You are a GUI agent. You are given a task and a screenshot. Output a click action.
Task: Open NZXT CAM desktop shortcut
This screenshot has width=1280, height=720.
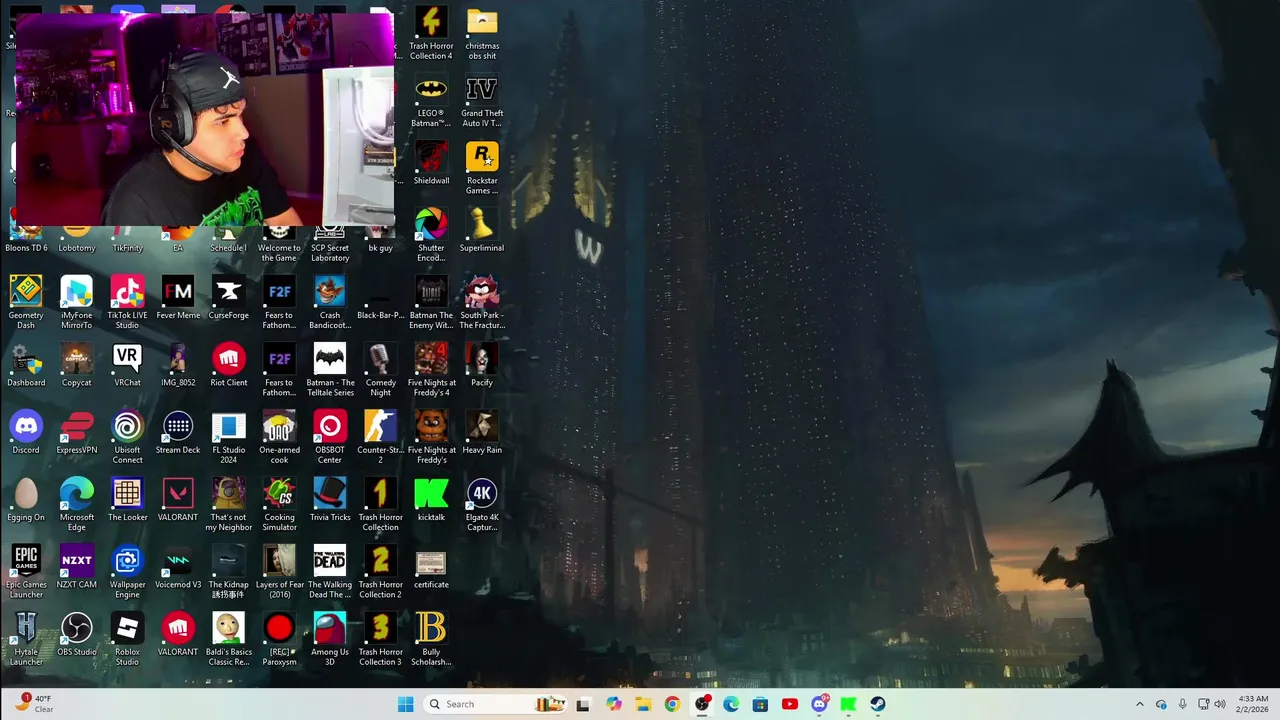point(77,567)
